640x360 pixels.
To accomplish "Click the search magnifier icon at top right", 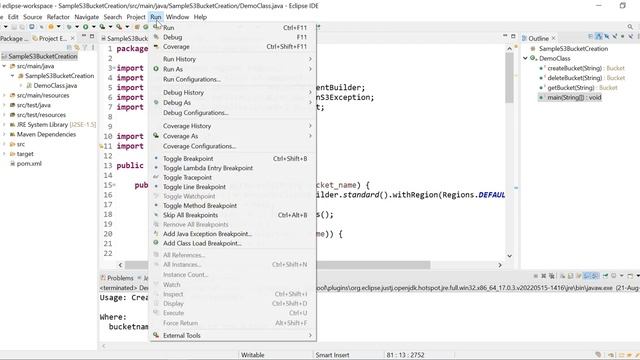I will click(x=630, y=27).
